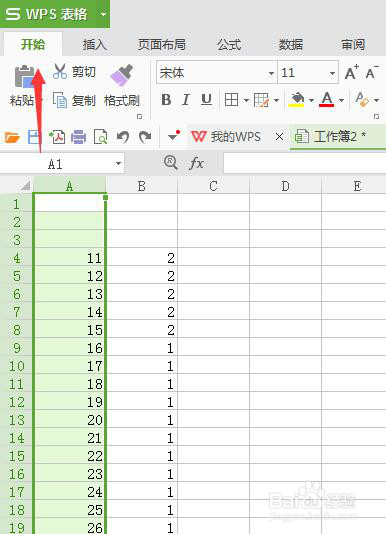Open font group dialog launcher

click(x=376, y=117)
